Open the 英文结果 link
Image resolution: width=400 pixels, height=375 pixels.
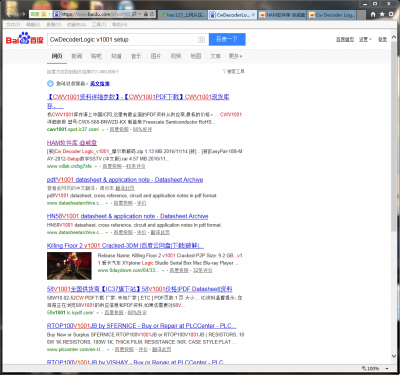point(100,84)
